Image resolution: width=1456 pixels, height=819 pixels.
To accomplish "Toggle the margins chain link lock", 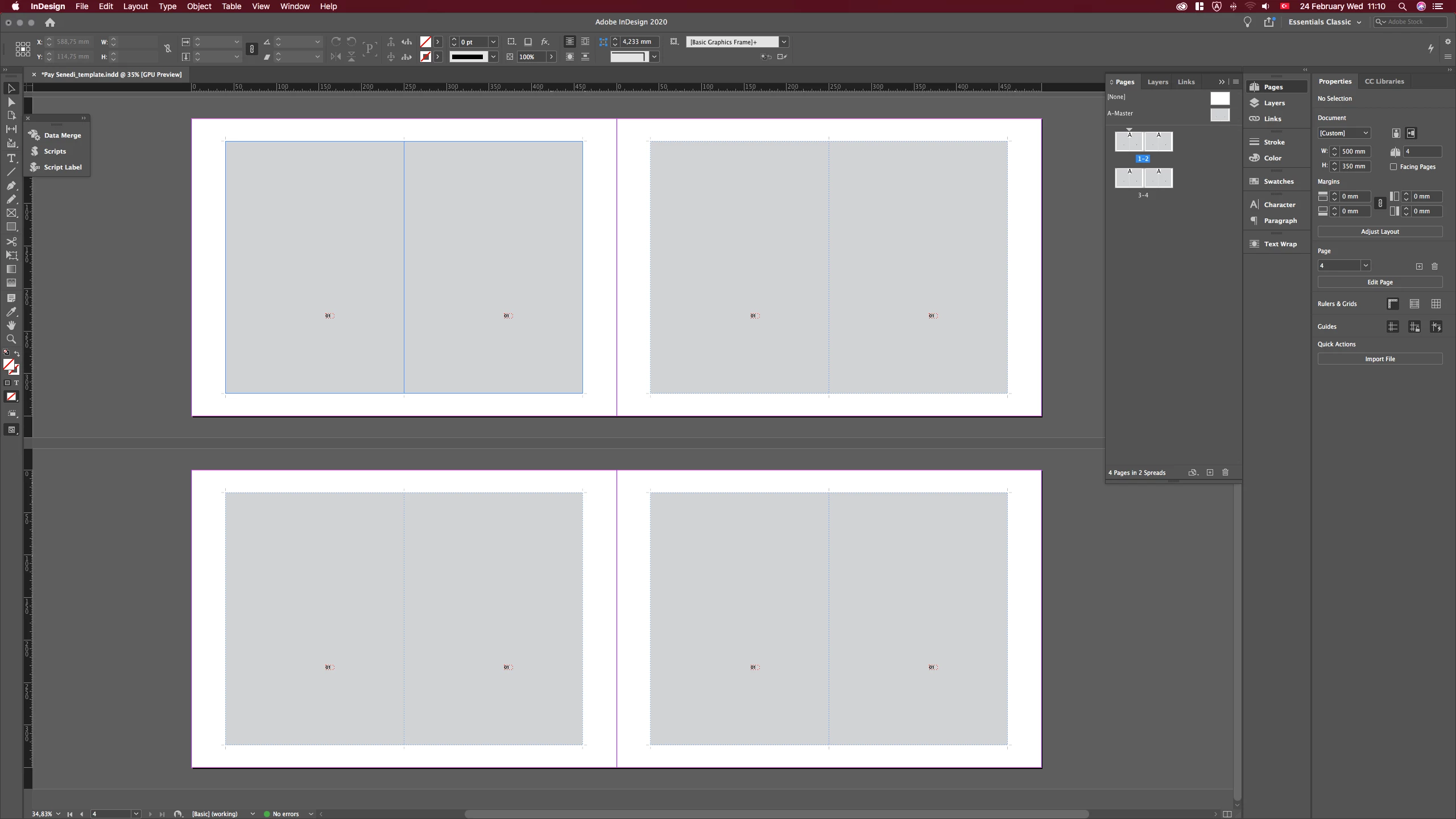I will click(x=1380, y=204).
